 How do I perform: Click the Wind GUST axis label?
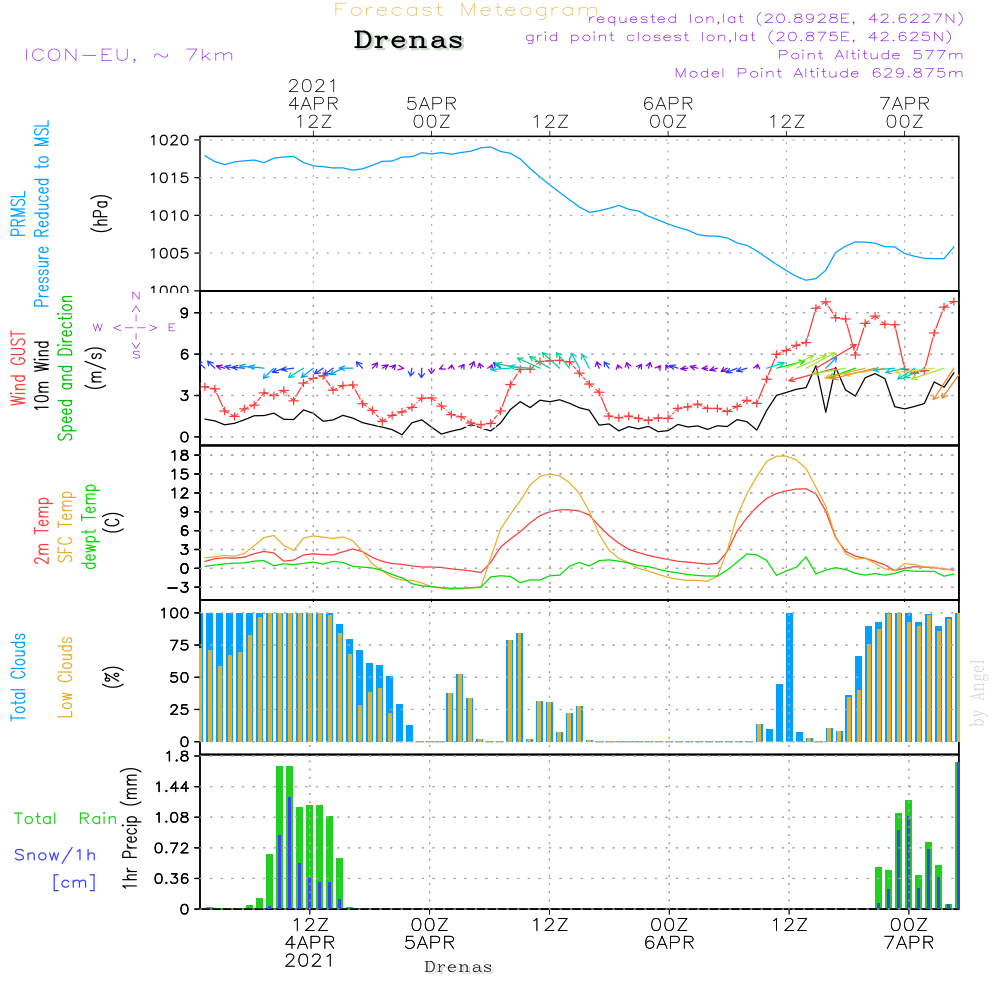(x=19, y=366)
